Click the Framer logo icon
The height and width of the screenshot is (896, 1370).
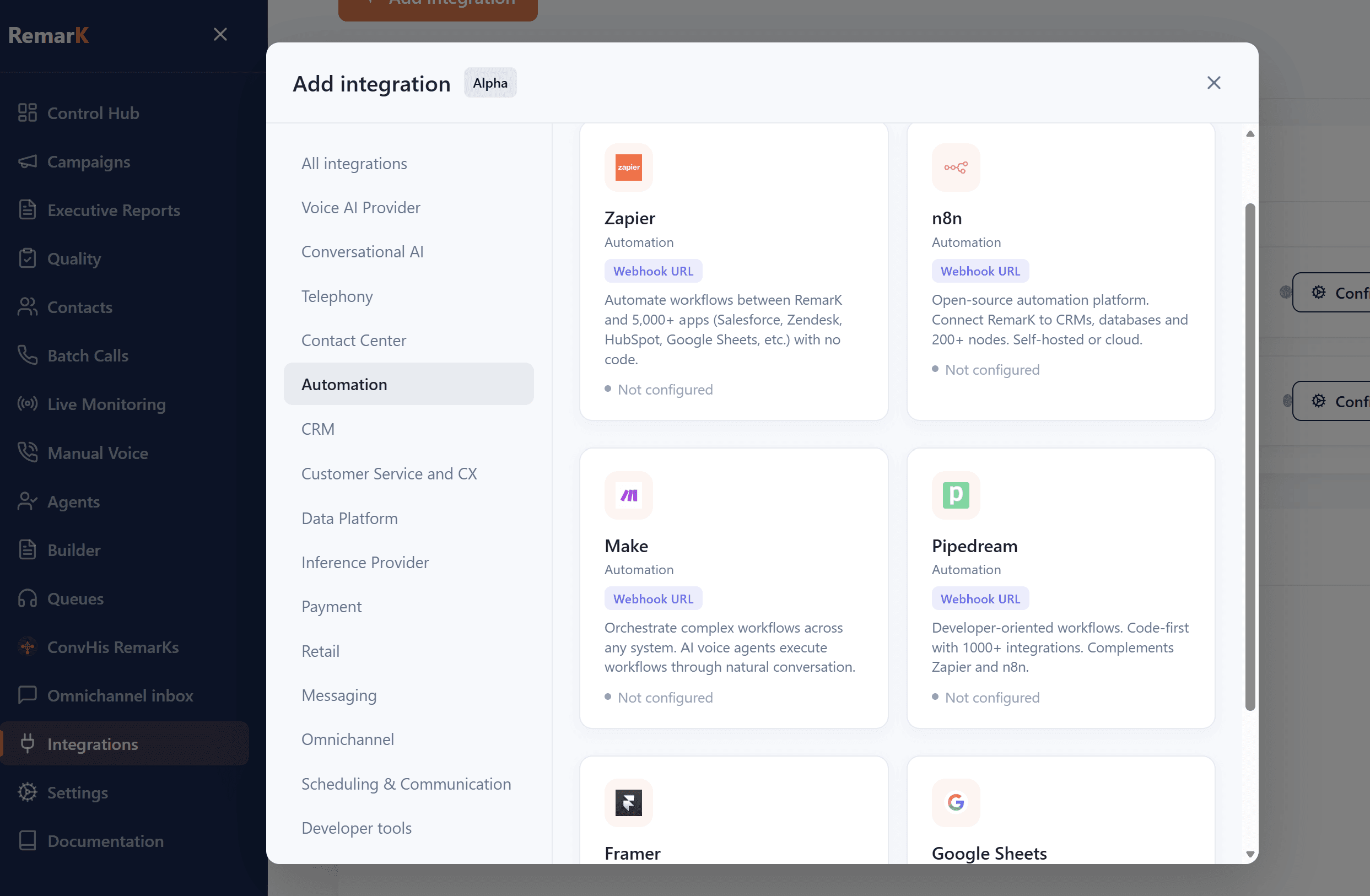tap(628, 802)
